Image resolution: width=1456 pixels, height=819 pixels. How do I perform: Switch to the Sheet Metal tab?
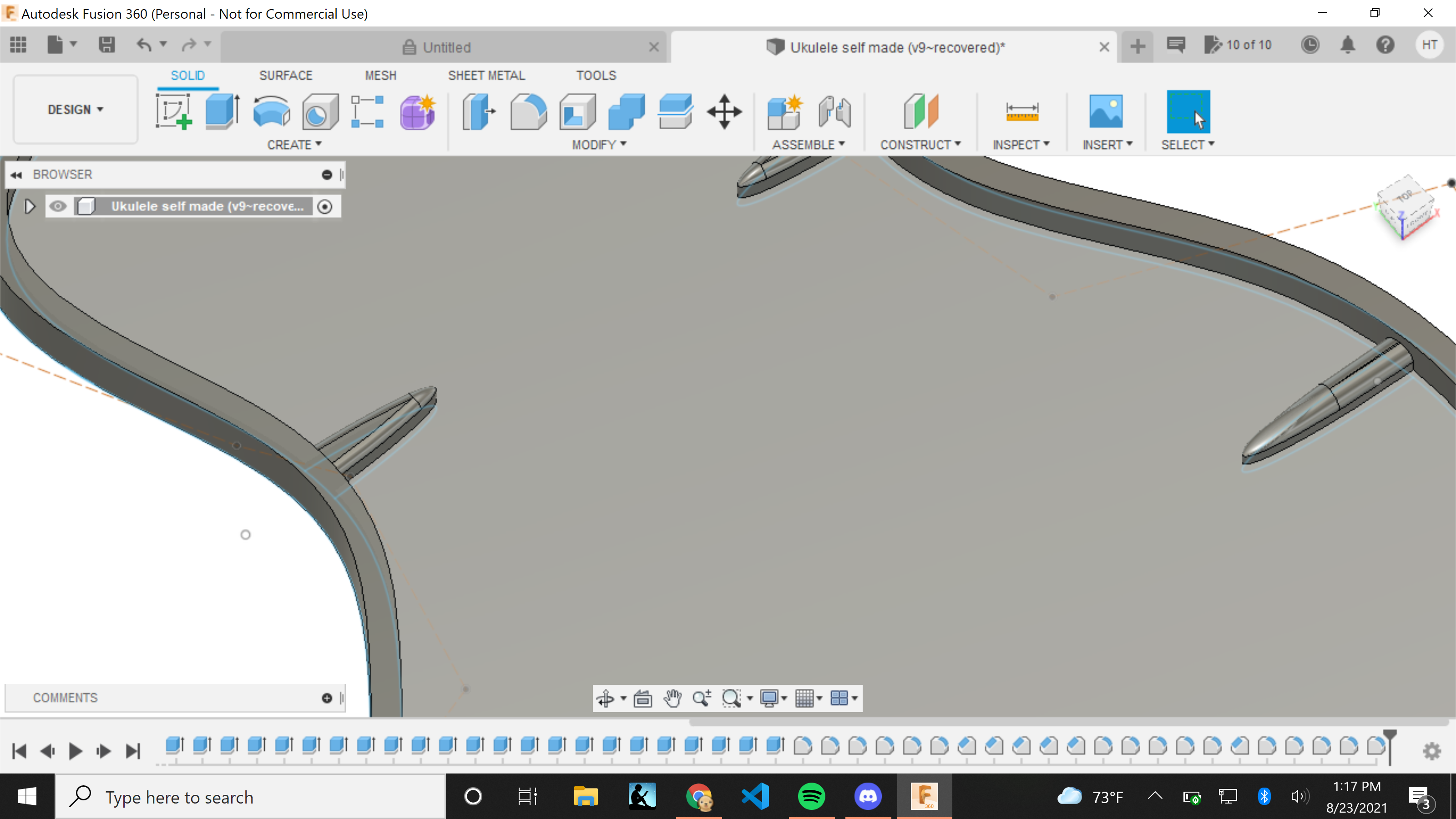click(487, 75)
